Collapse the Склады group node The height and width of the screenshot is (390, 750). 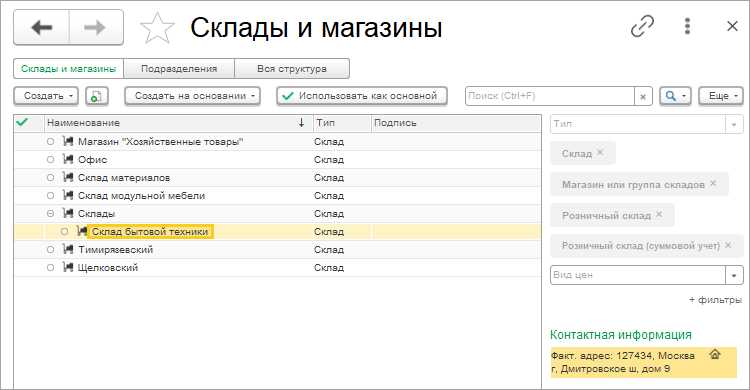coord(51,213)
